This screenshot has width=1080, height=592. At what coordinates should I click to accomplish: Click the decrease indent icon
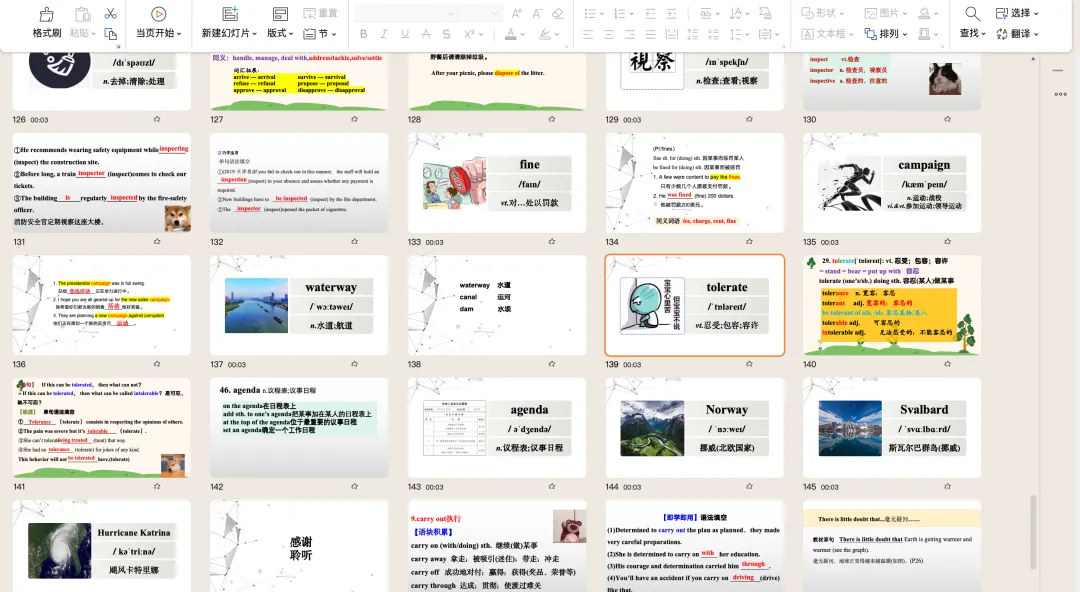650,14
